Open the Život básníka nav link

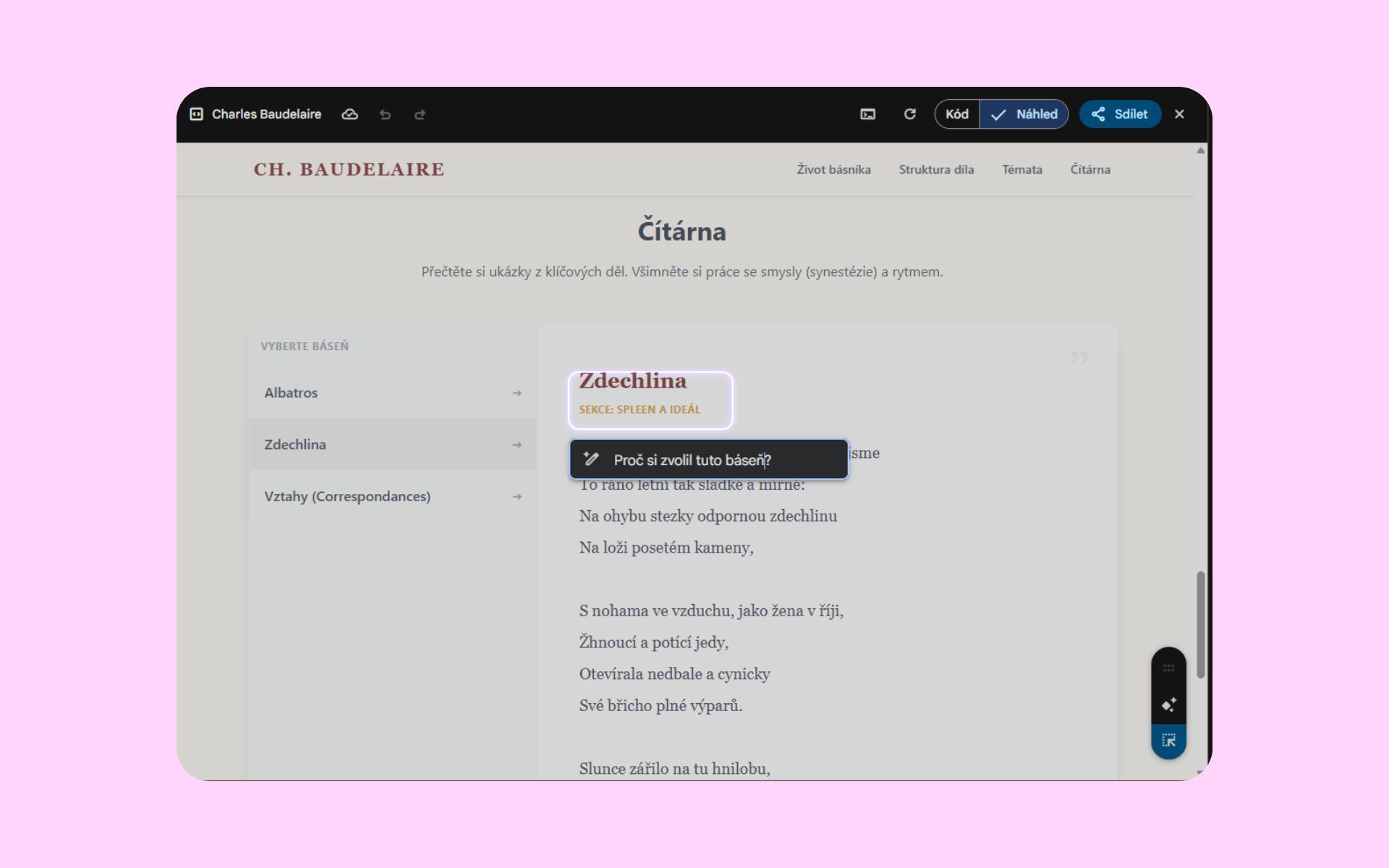click(833, 169)
